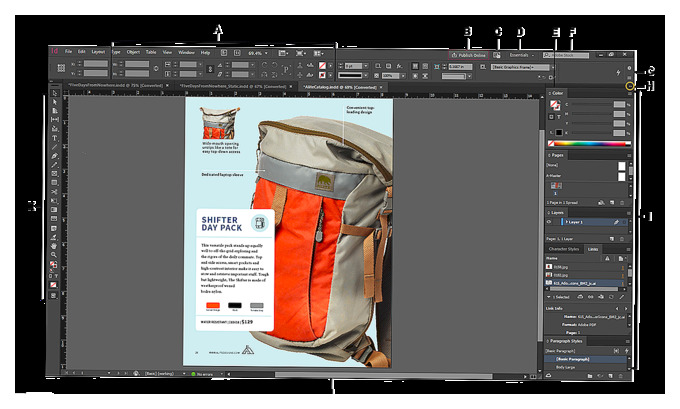Image resolution: width=680 pixels, height=409 pixels.
Task: Select the Direct Selection tool
Action: pos(55,102)
